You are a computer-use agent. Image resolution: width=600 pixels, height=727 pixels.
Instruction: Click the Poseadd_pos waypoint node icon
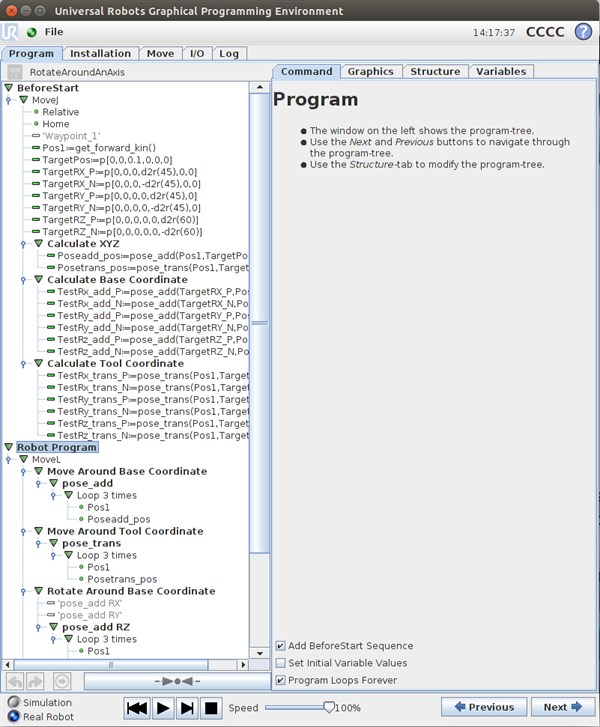click(81, 519)
